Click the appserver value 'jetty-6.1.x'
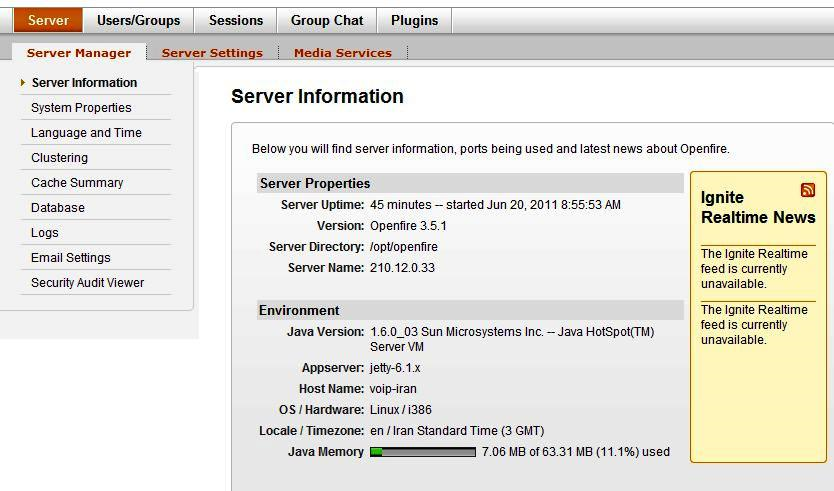The width and height of the screenshot is (834, 491). coord(395,368)
